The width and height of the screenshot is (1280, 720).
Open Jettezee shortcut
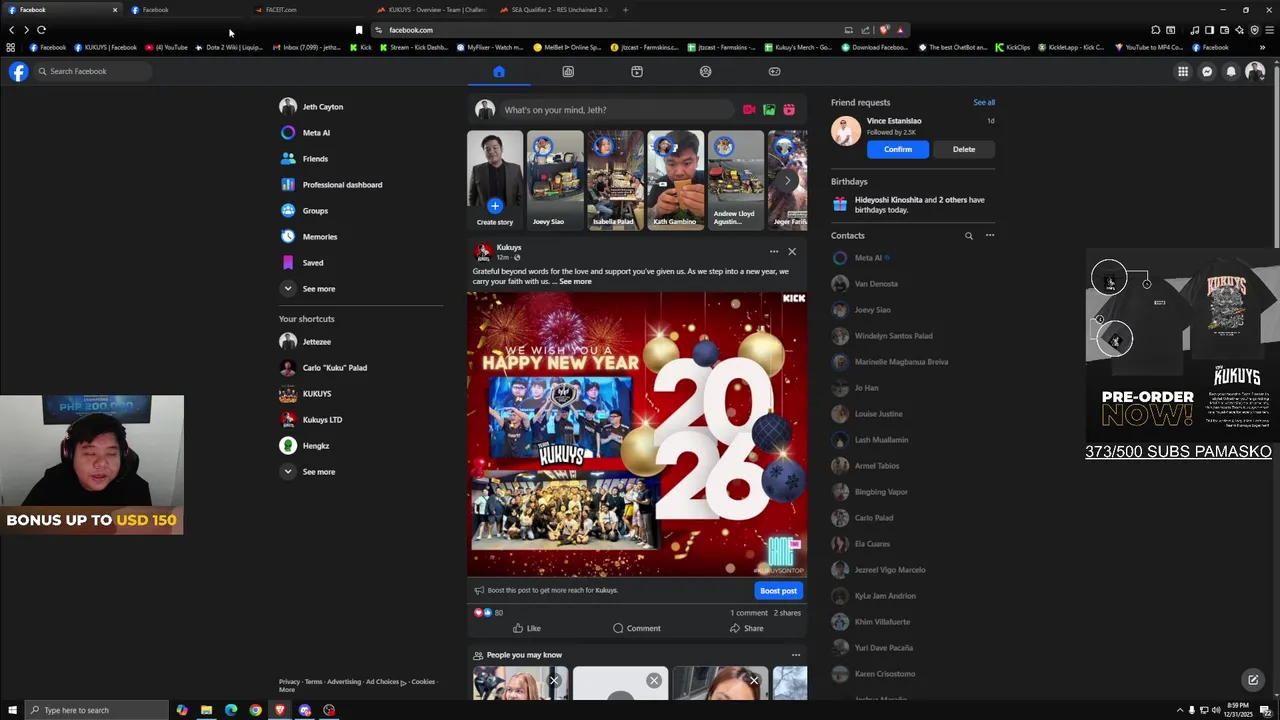point(360,342)
